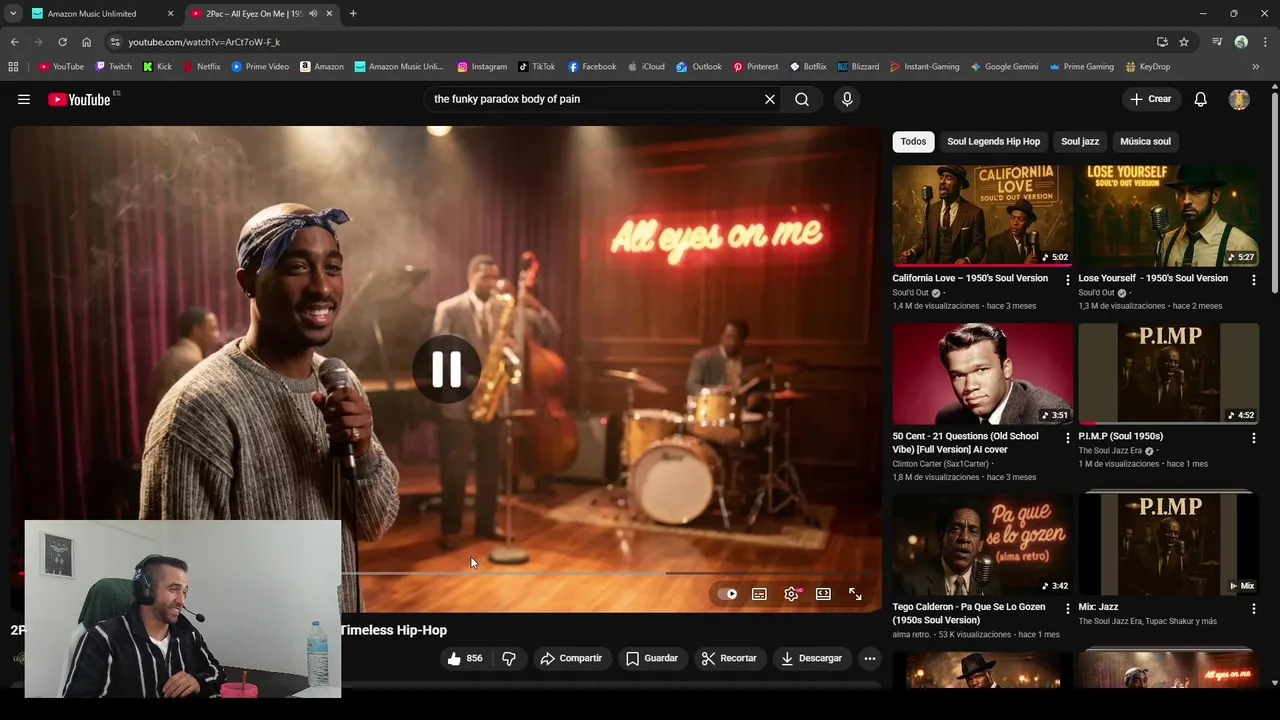Show more bookmarks chevron
1280x720 pixels.
tap(1256, 67)
